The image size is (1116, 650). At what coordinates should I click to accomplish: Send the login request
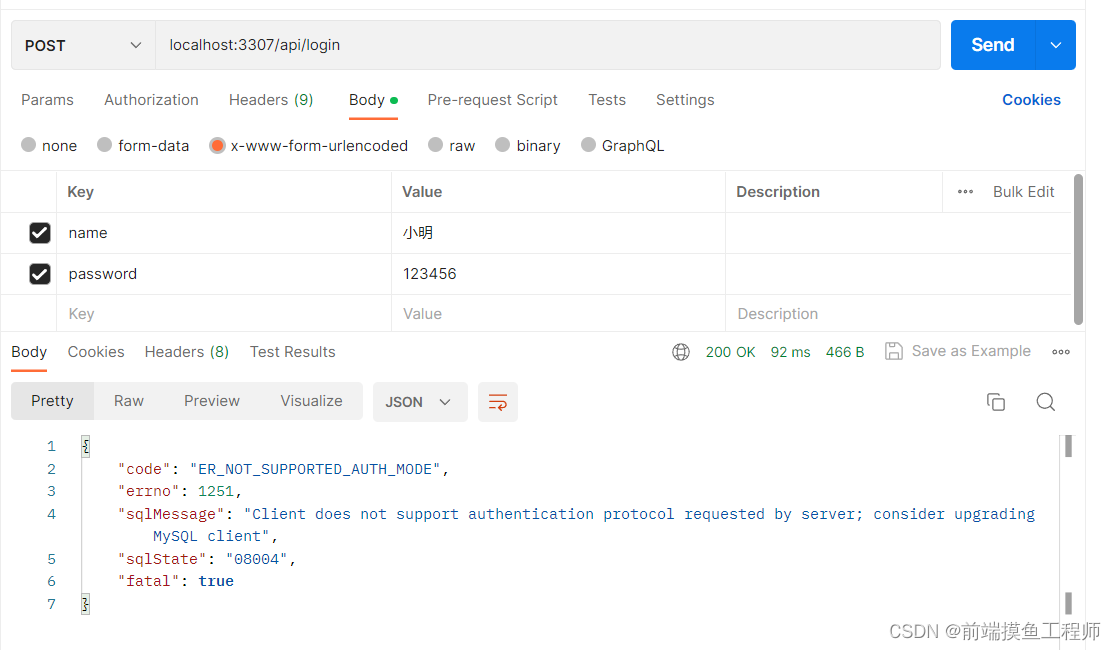(992, 45)
